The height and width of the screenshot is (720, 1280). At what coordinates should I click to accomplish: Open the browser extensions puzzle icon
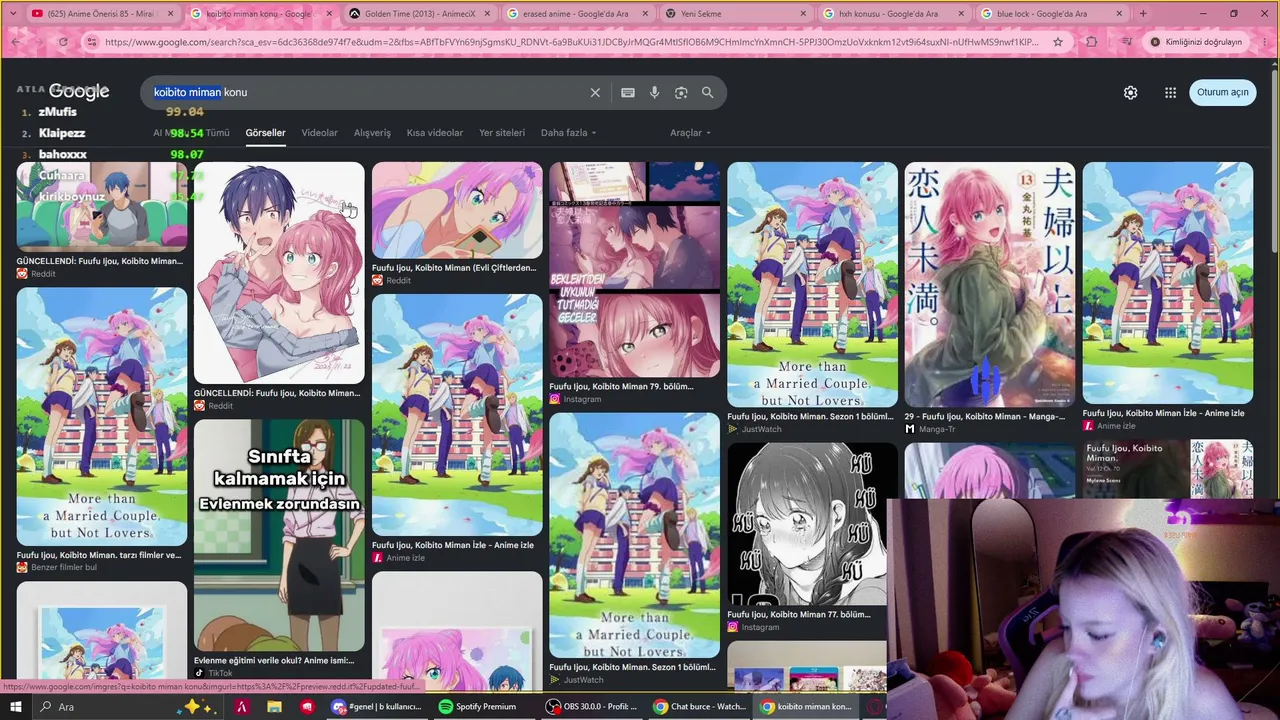tap(1091, 42)
